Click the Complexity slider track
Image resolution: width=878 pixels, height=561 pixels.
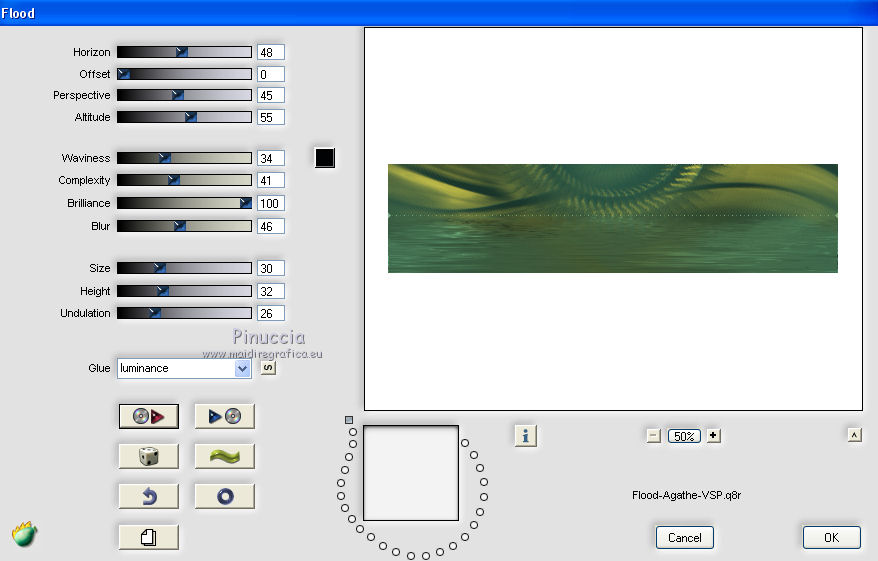click(x=184, y=180)
